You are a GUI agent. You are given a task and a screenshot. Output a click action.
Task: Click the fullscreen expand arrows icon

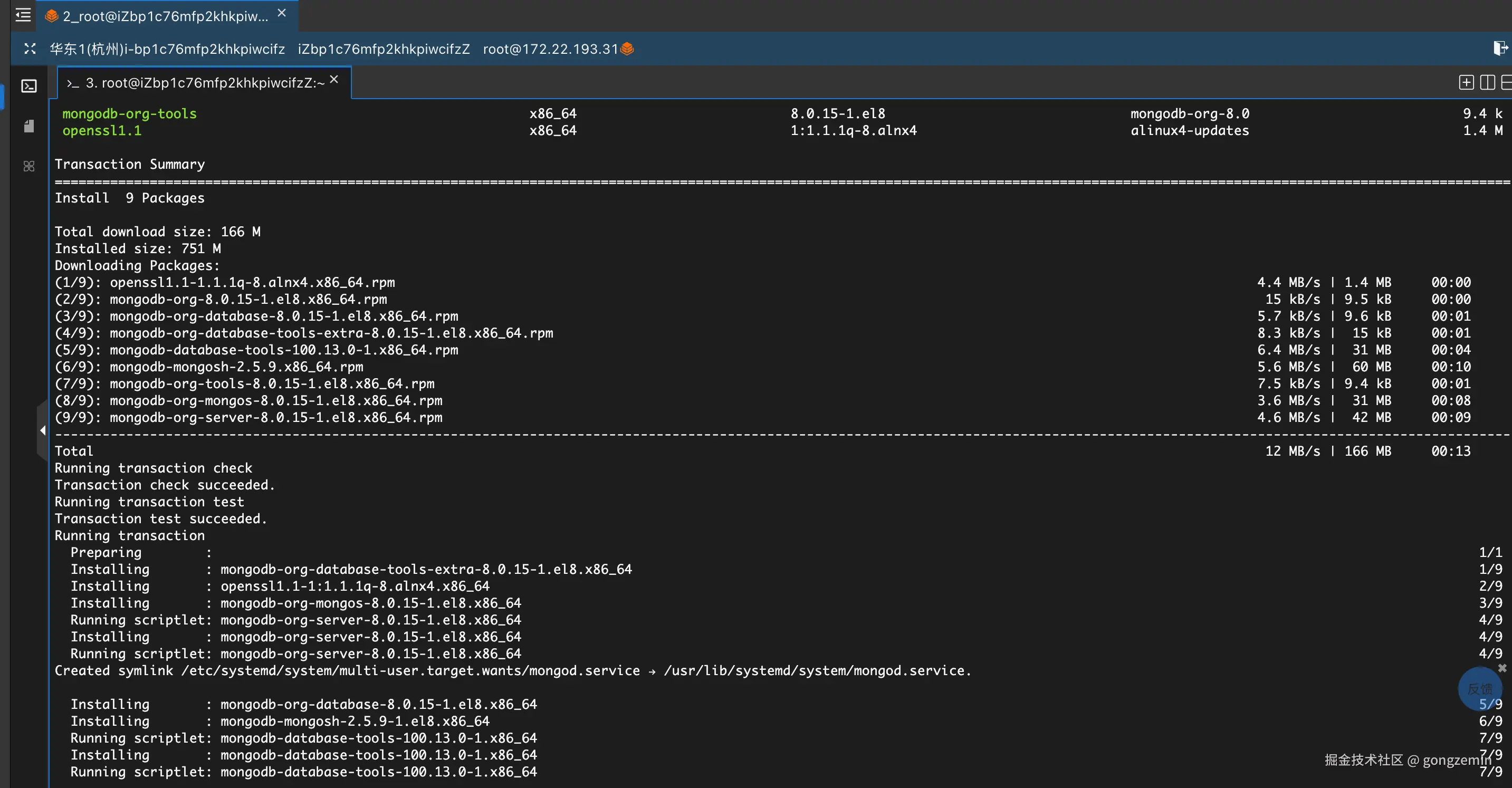tap(30, 49)
